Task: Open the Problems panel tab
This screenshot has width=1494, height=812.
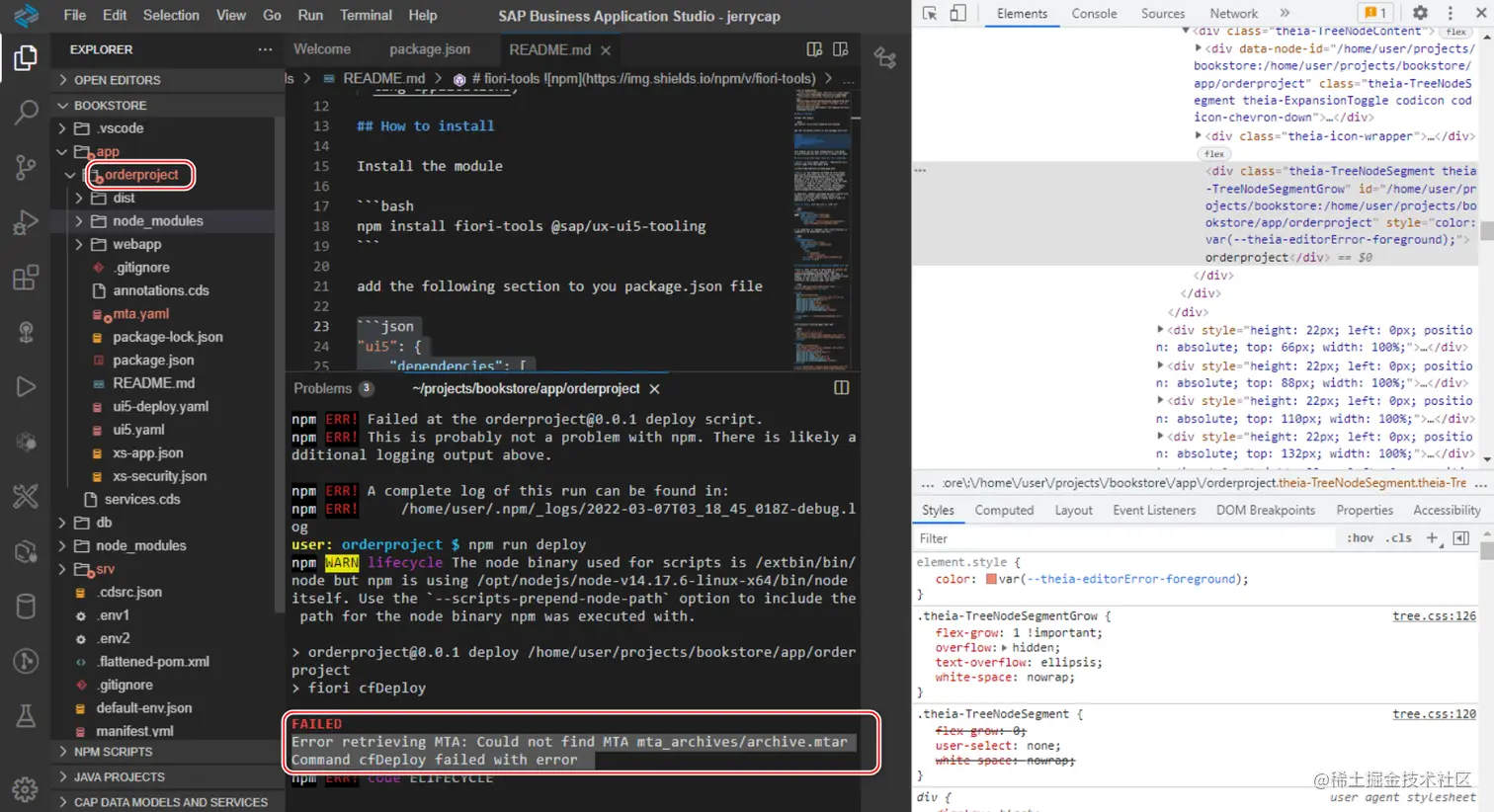Action: click(333, 389)
